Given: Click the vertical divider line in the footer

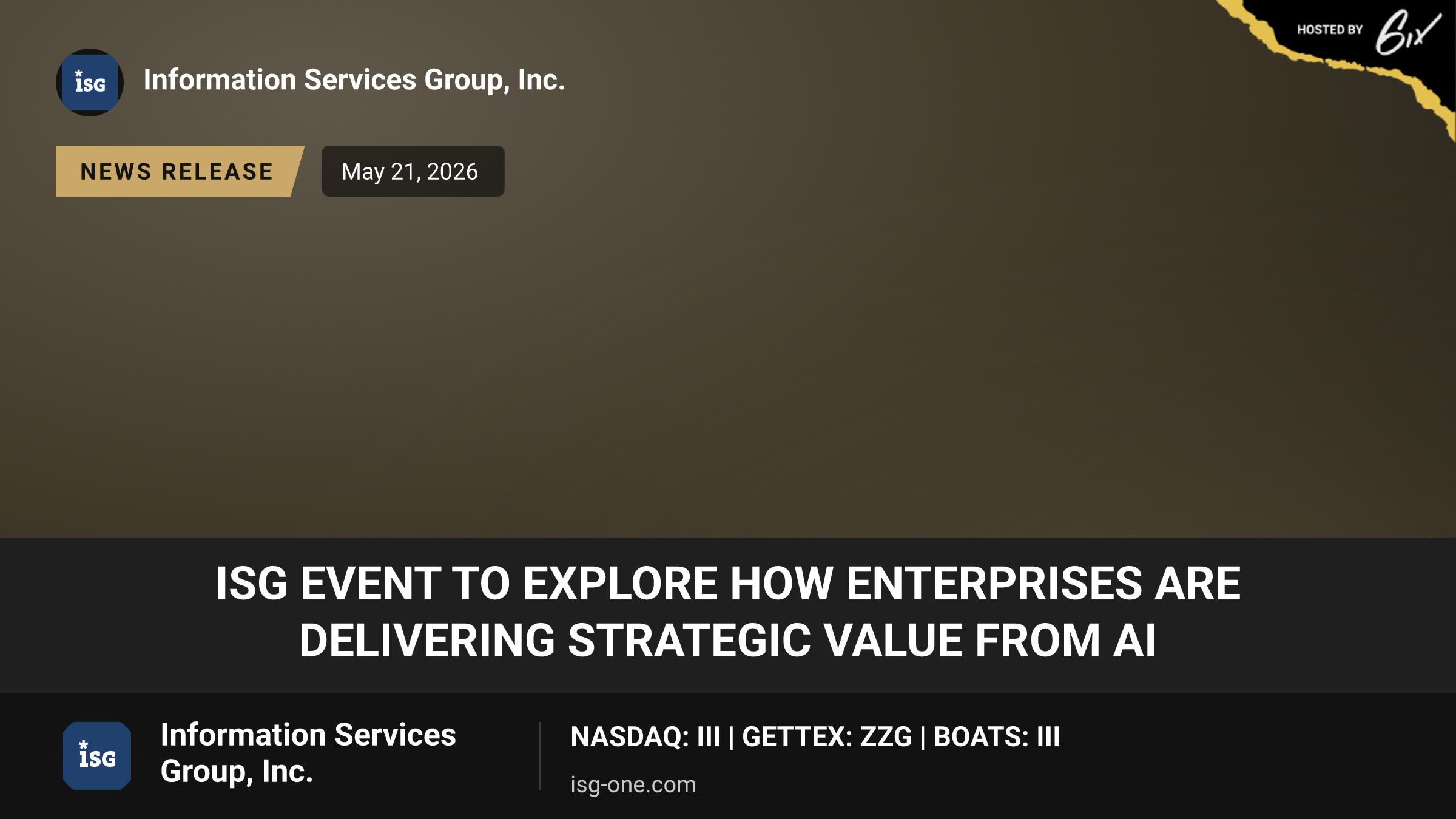Looking at the screenshot, I should click(539, 756).
